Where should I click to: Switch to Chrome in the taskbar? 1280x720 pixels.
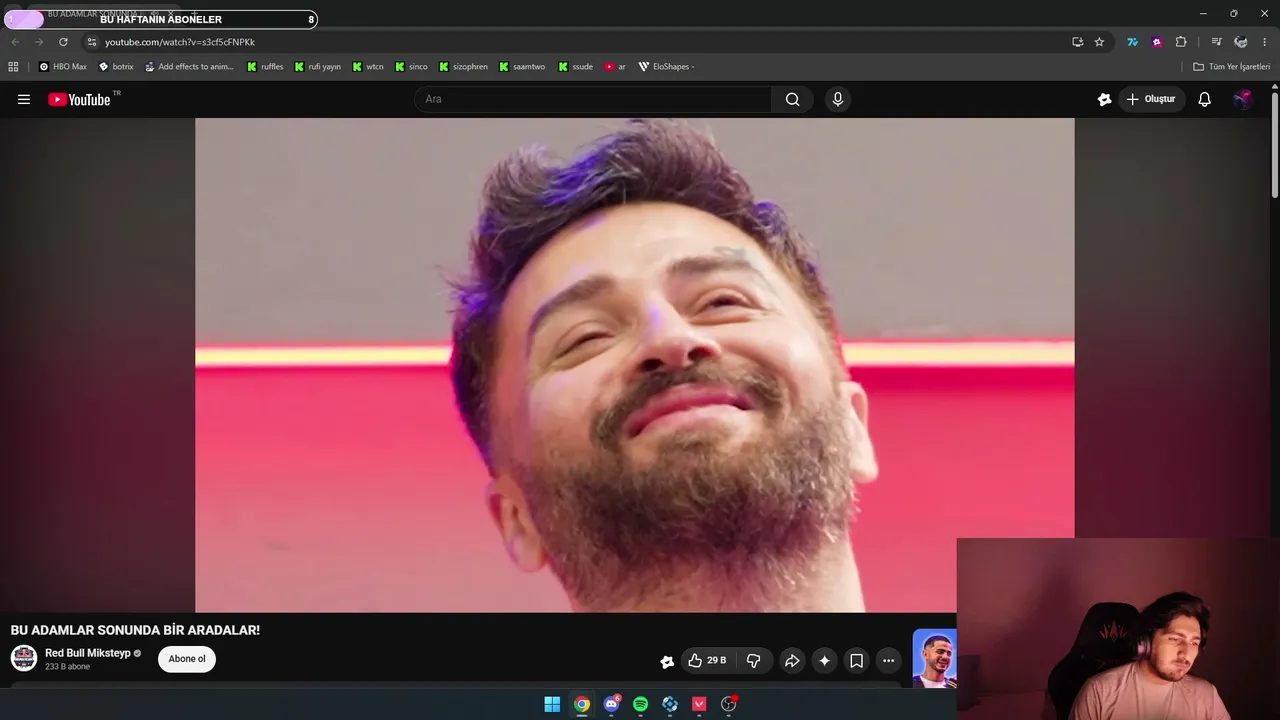click(x=581, y=704)
